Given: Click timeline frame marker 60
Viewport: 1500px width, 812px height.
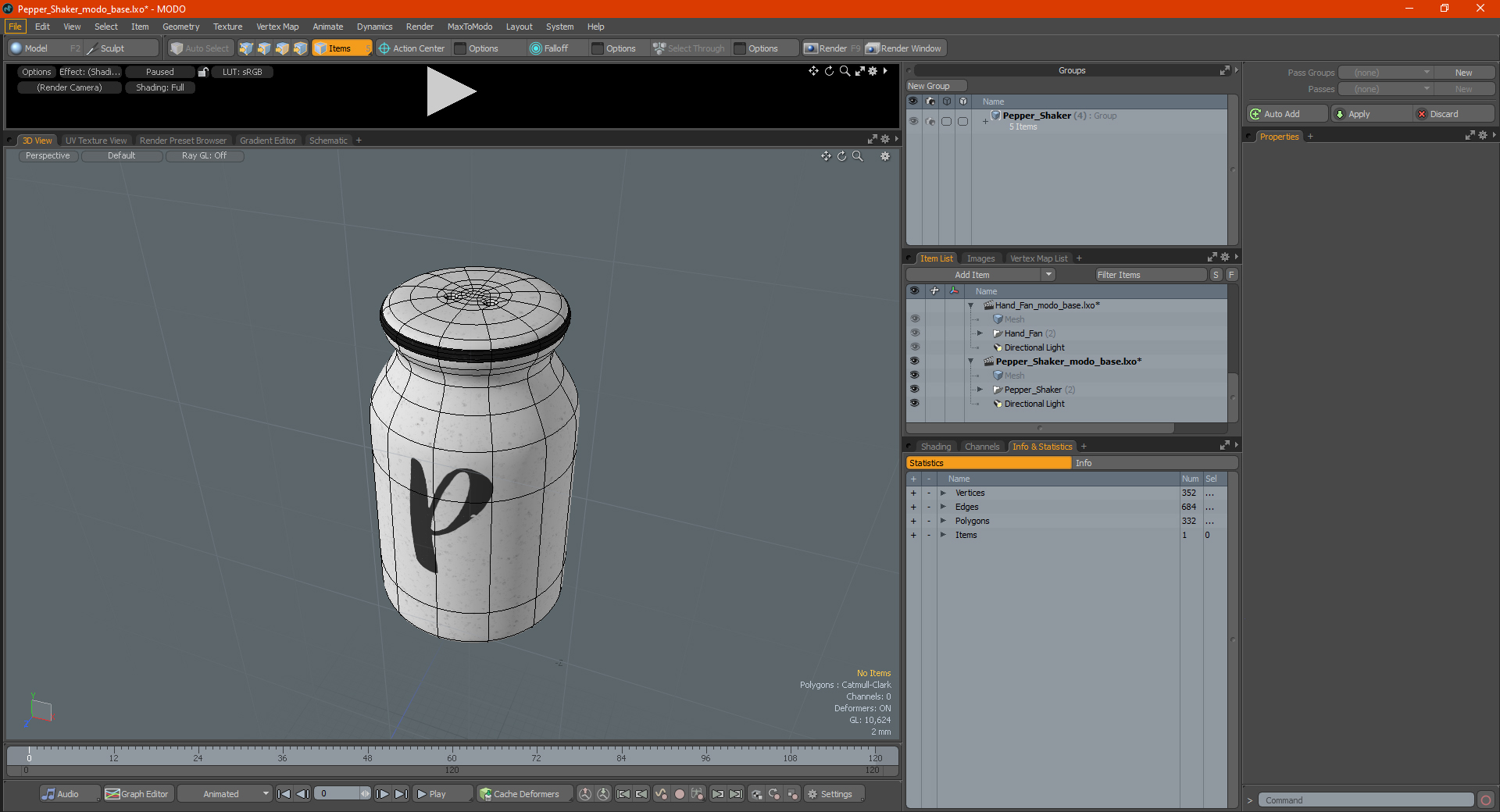Looking at the screenshot, I should point(452,757).
